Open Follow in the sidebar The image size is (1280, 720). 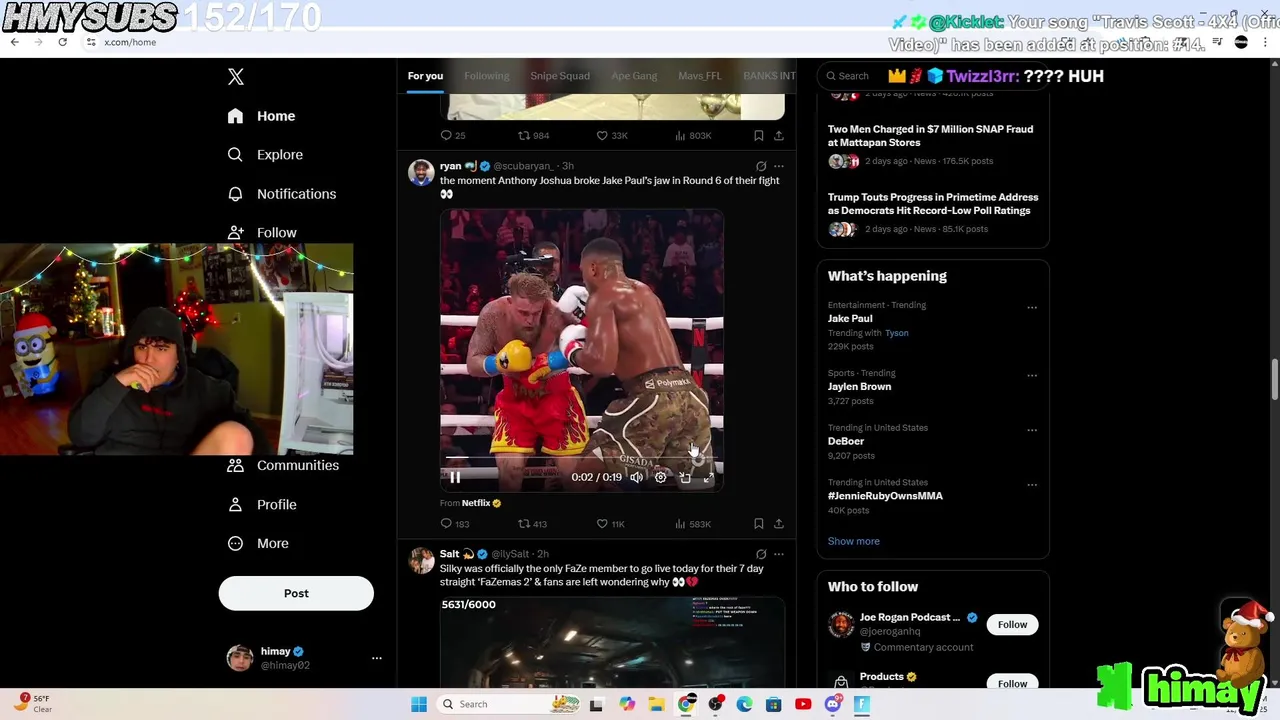(262, 233)
